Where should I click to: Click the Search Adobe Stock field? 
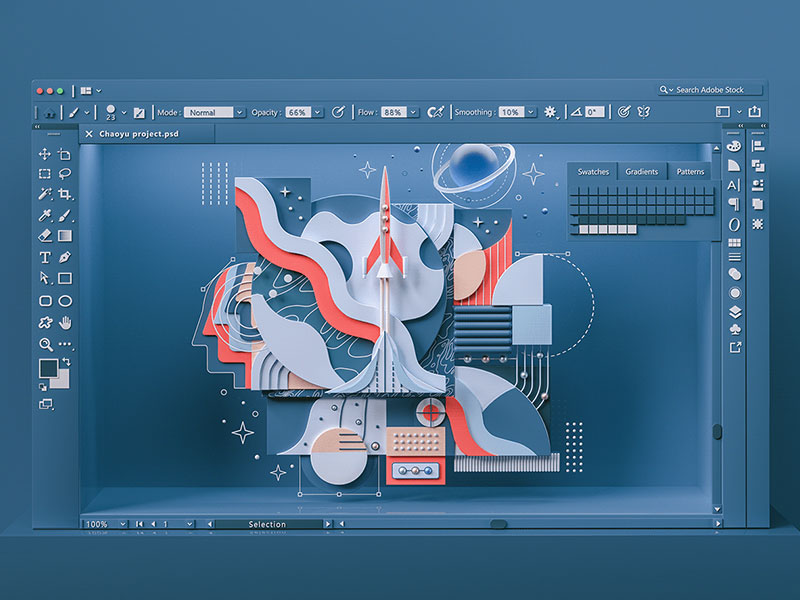[715, 90]
